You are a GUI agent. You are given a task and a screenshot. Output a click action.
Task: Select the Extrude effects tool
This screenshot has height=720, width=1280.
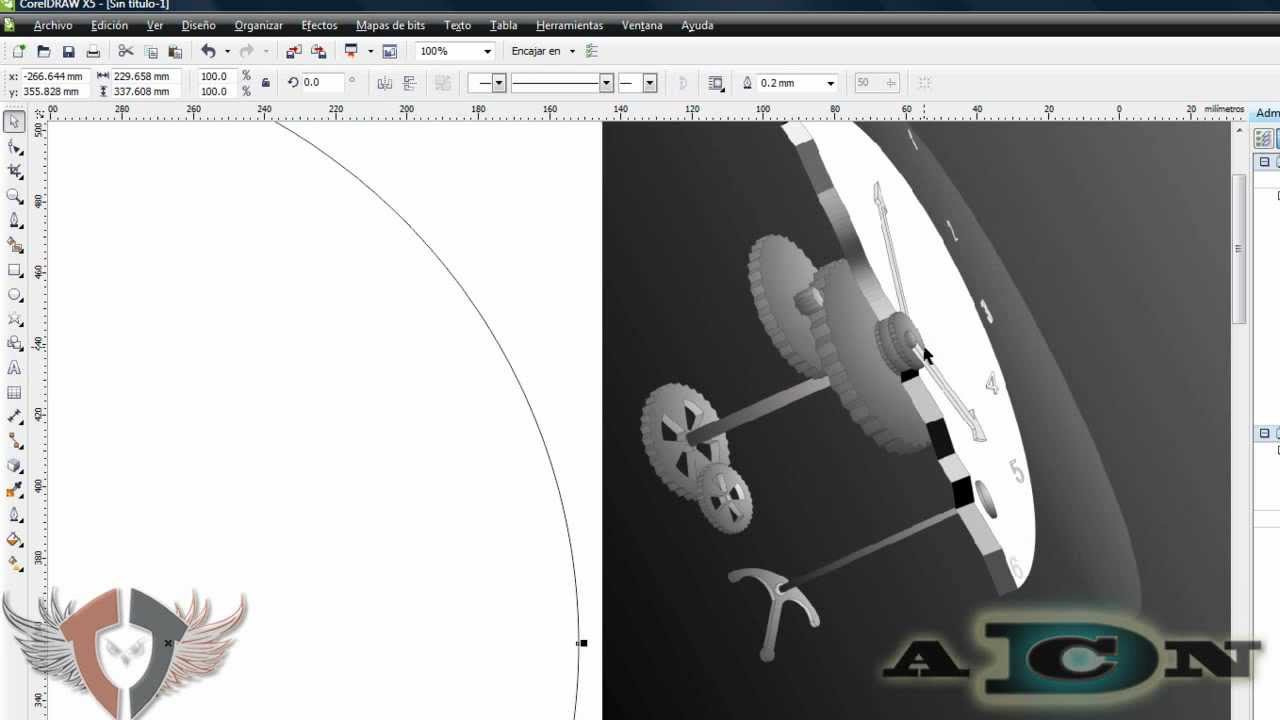(x=14, y=466)
